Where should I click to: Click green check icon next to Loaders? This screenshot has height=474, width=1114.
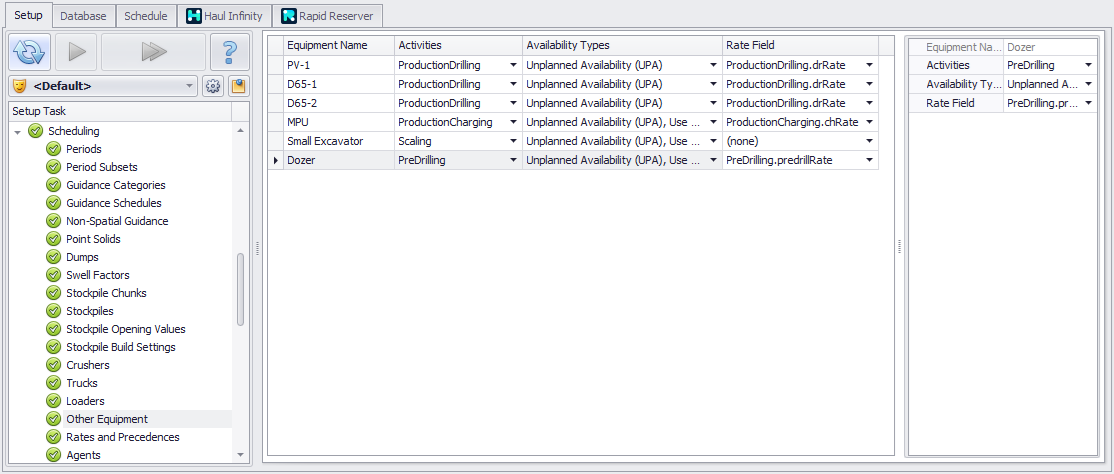click(x=53, y=401)
